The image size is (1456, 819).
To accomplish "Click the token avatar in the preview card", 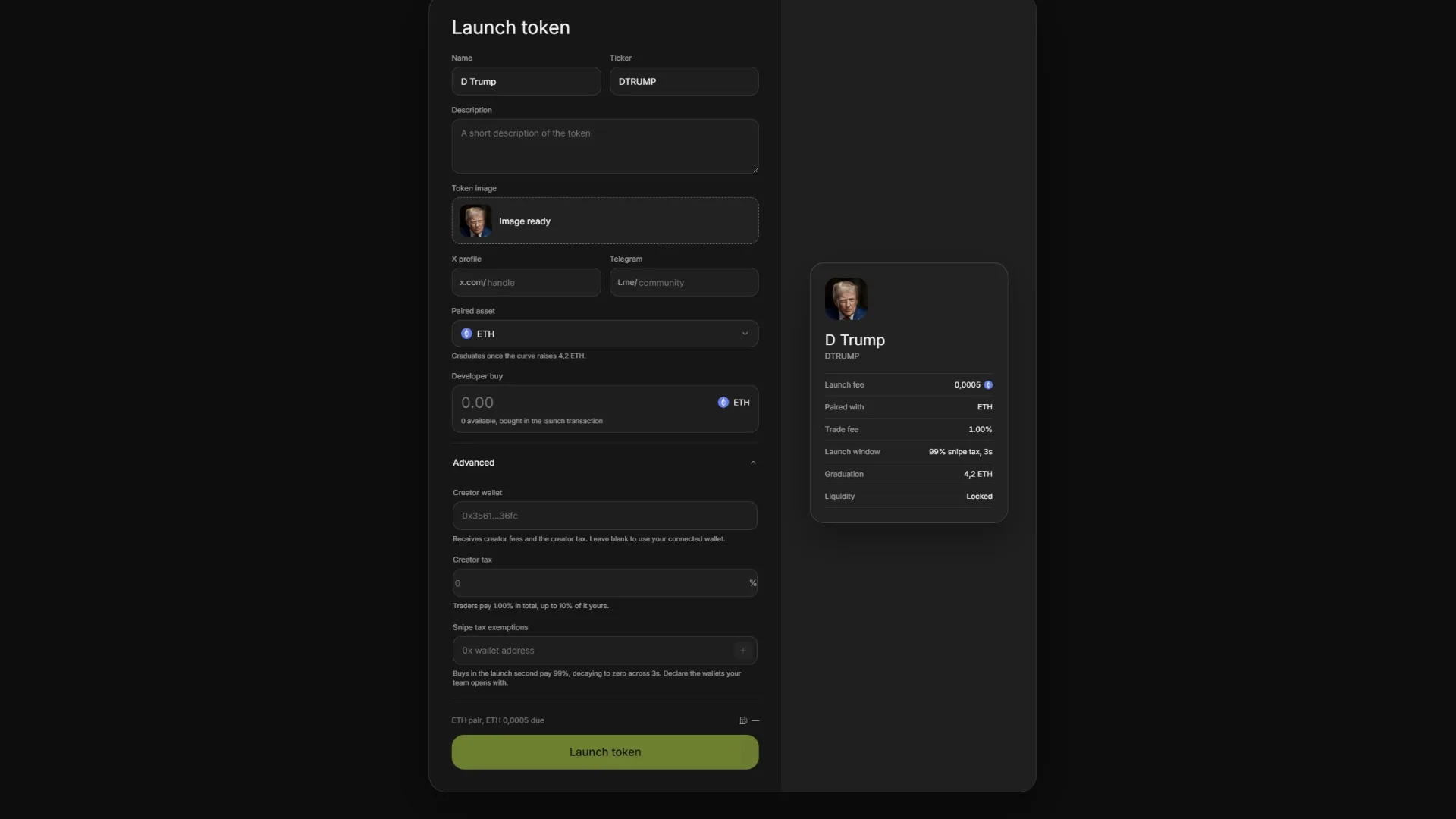I will pyautogui.click(x=846, y=299).
